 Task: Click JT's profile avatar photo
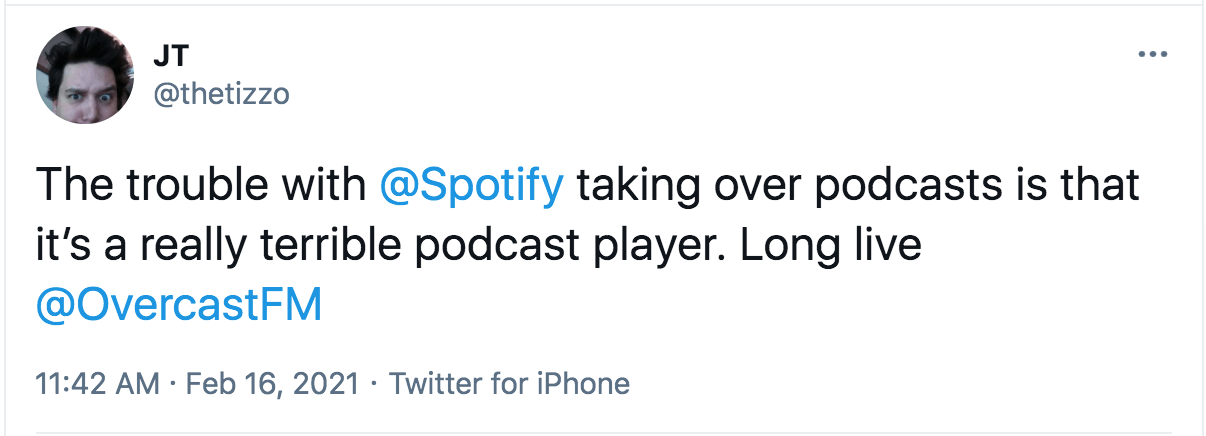pyautogui.click(x=78, y=82)
